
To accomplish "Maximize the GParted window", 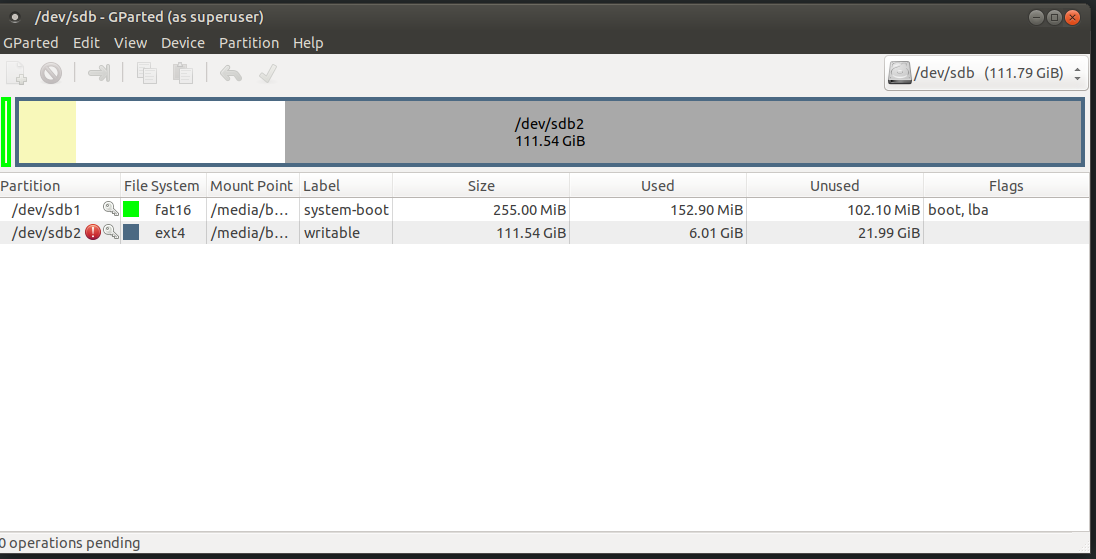I will click(1055, 17).
